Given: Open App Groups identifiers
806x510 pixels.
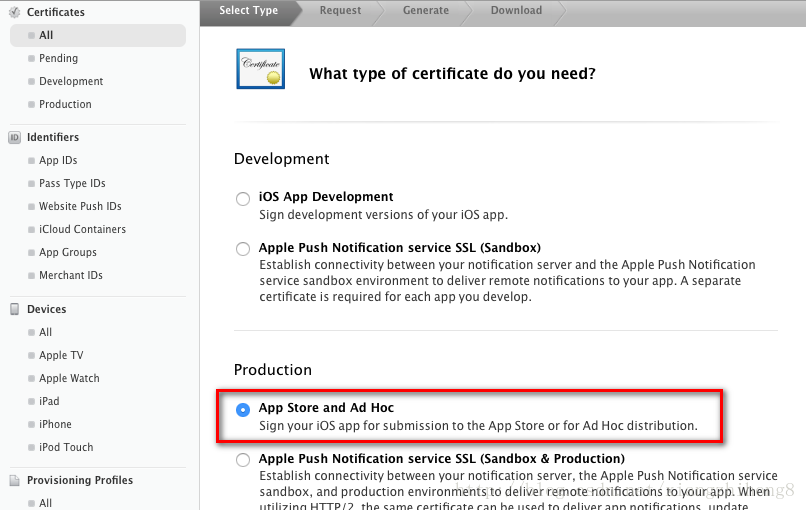Looking at the screenshot, I should [x=68, y=252].
